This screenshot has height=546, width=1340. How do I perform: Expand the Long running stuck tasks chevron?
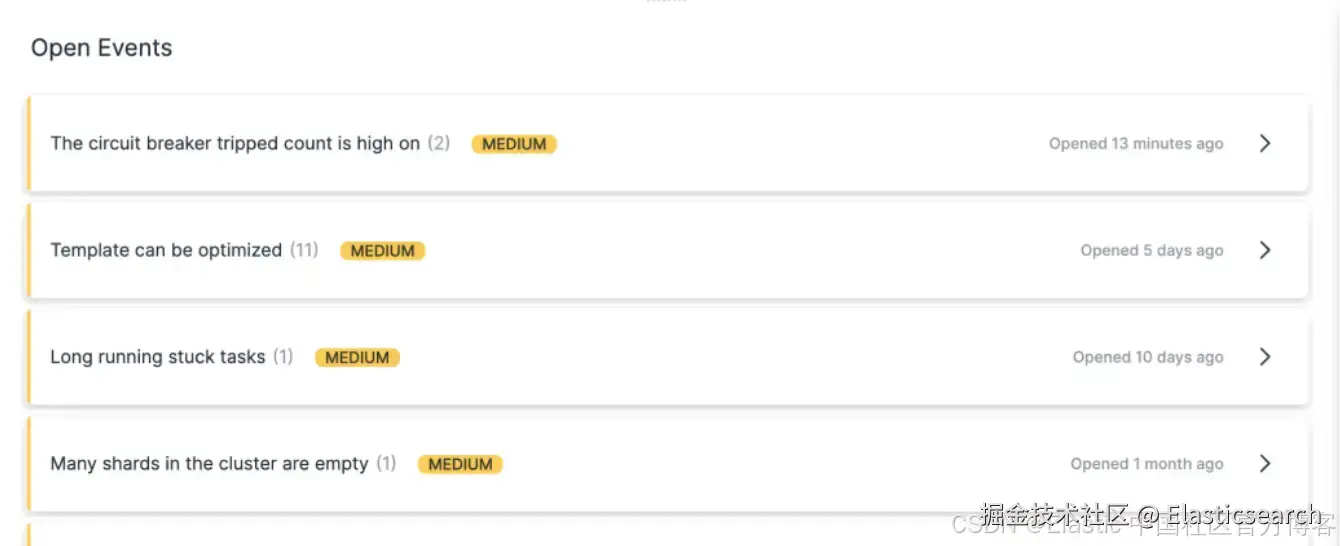1265,357
